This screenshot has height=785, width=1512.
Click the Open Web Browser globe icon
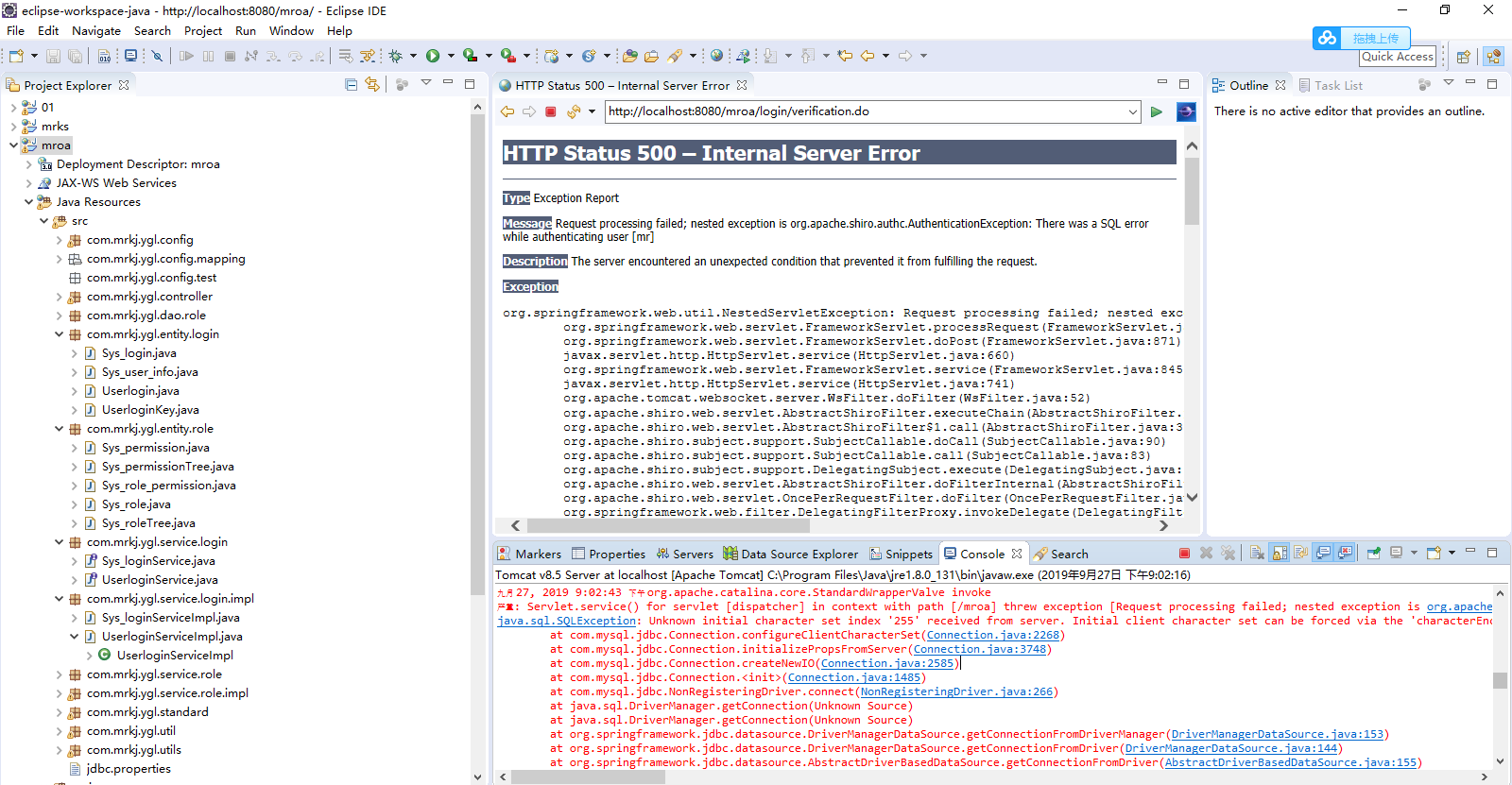tap(717, 56)
